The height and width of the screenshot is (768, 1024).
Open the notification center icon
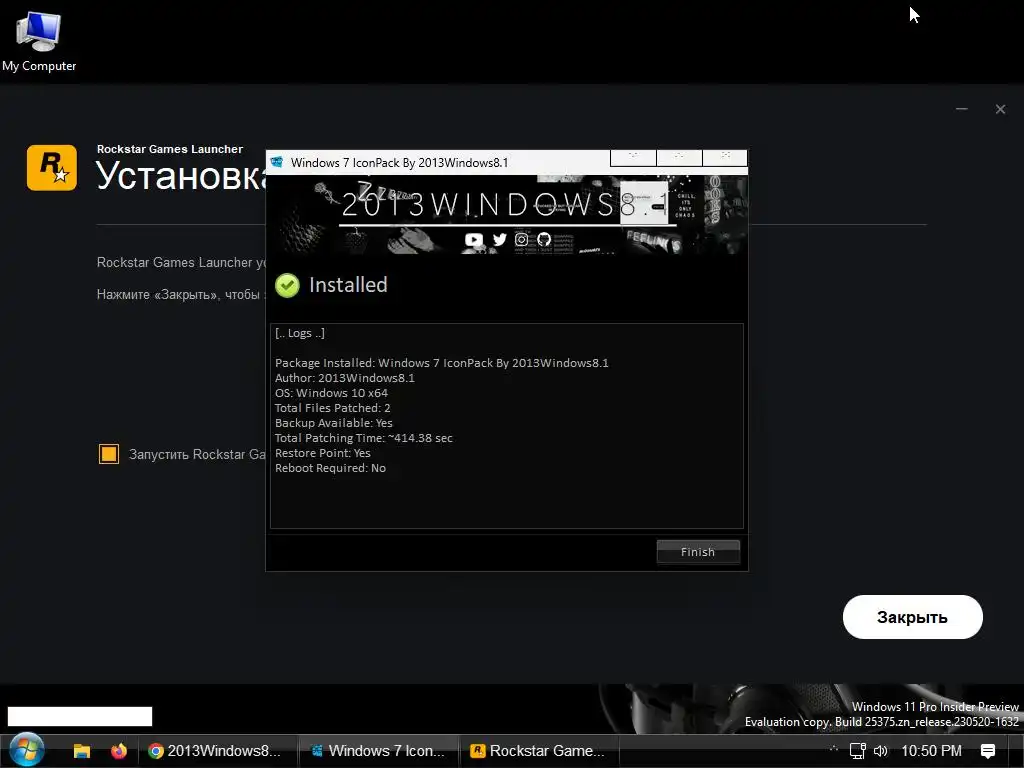coord(988,751)
